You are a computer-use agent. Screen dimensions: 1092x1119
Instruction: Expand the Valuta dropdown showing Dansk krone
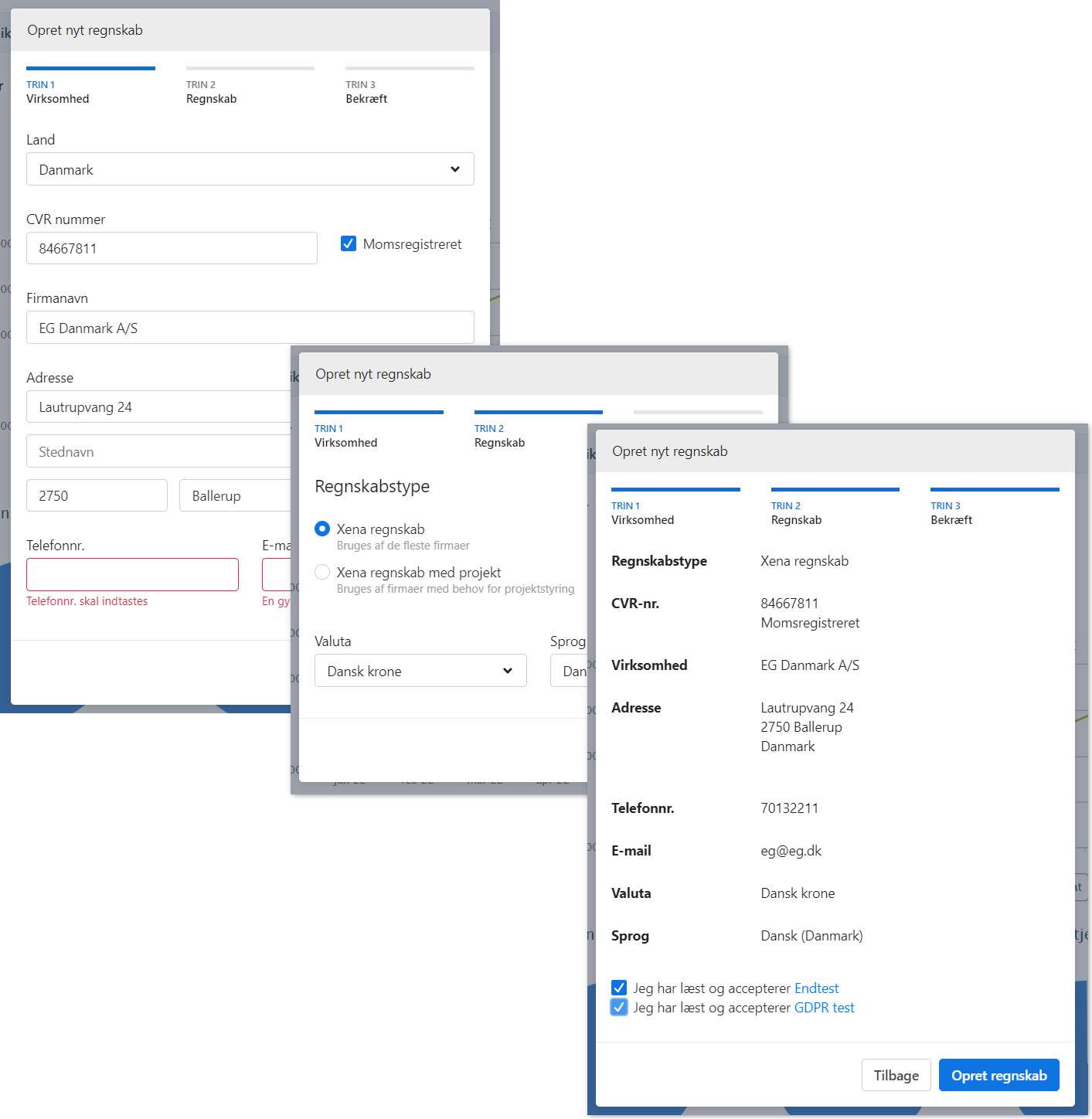420,671
